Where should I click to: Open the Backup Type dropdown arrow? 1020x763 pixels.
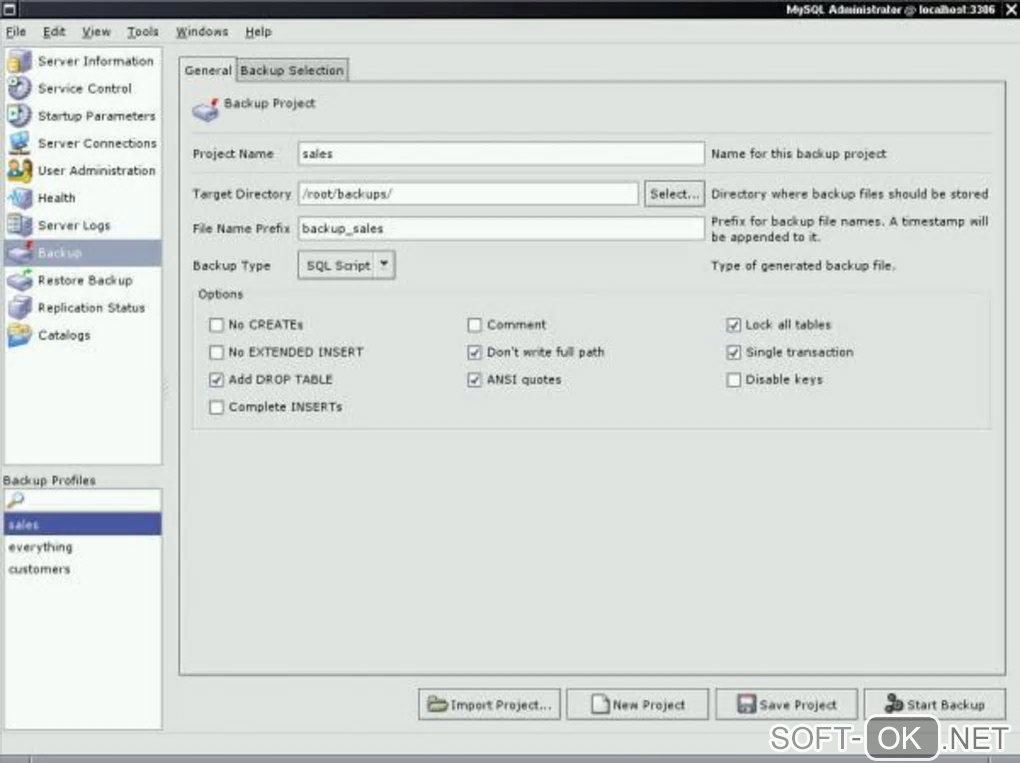(x=384, y=265)
